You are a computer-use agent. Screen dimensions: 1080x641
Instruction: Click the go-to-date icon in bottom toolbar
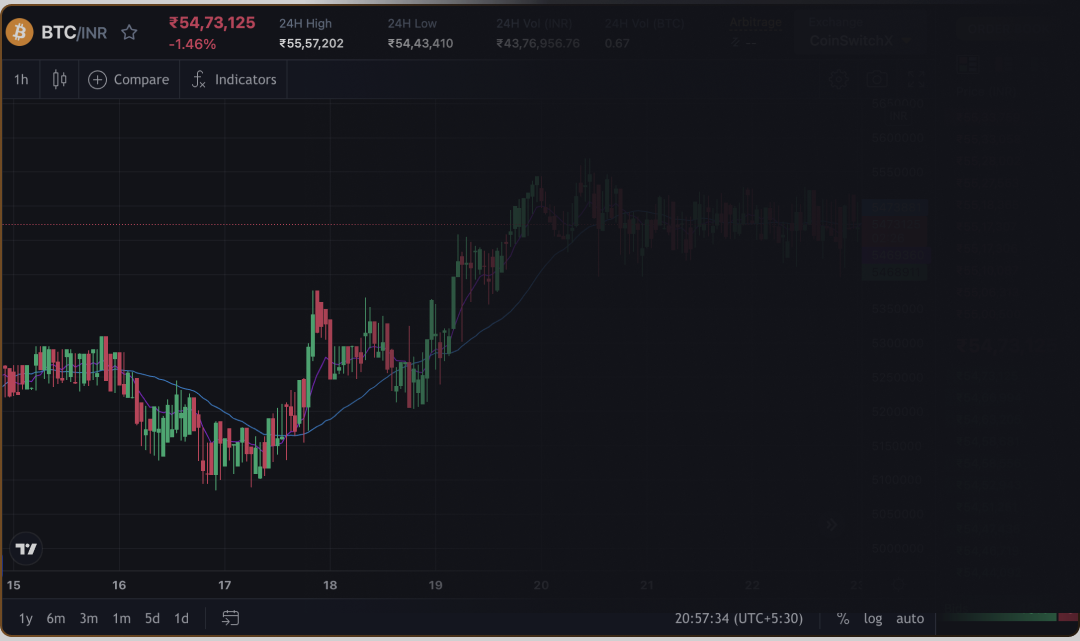(x=230, y=618)
